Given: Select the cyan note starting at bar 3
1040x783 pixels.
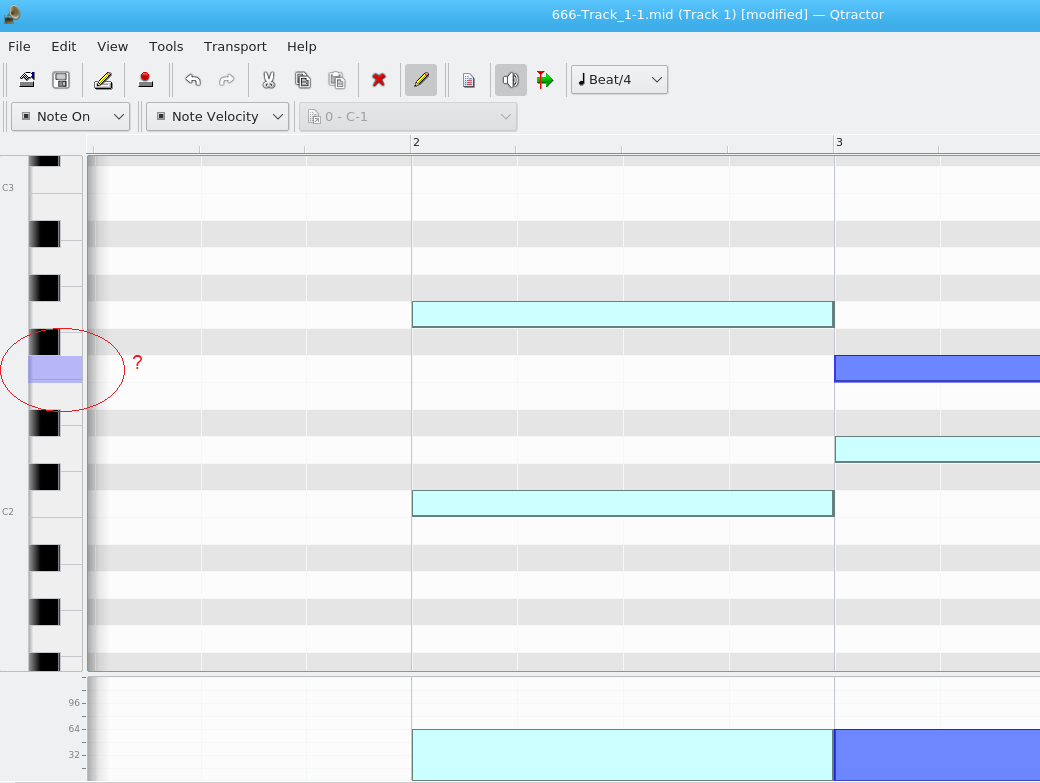Looking at the screenshot, I should pyautogui.click(x=937, y=450).
